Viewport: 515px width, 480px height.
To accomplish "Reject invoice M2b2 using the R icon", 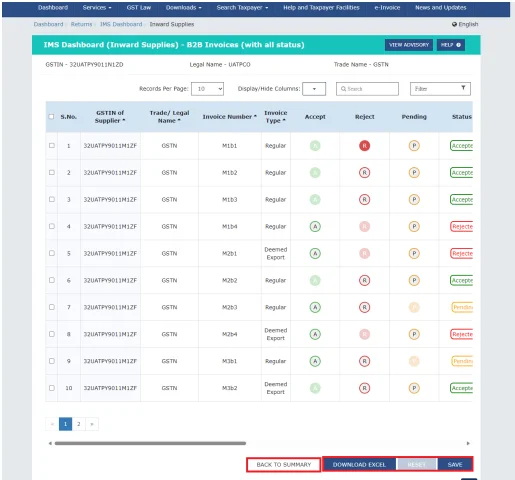I will click(364, 281).
